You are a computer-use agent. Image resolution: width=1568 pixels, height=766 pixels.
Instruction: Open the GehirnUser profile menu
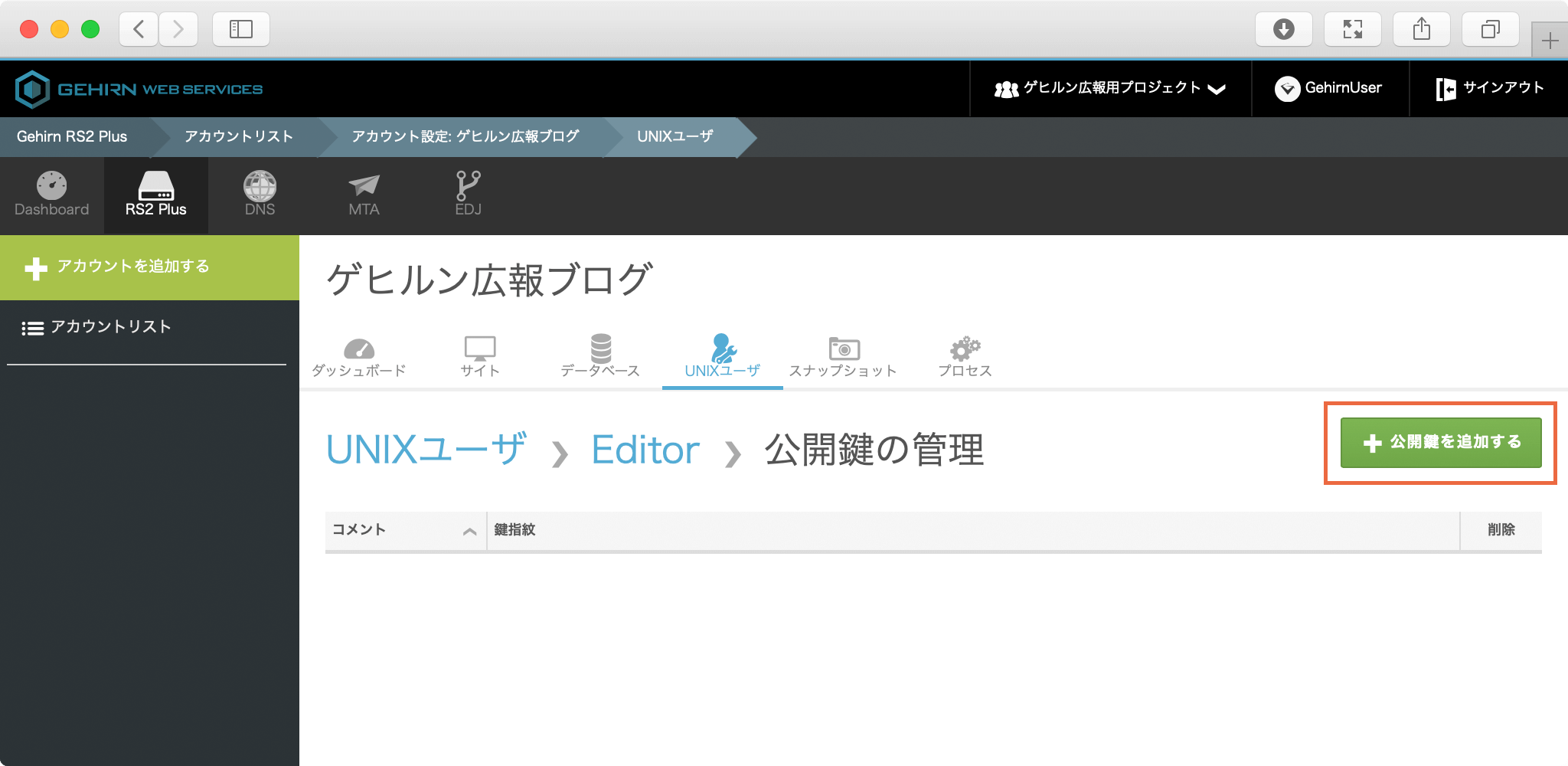pyautogui.click(x=1329, y=89)
